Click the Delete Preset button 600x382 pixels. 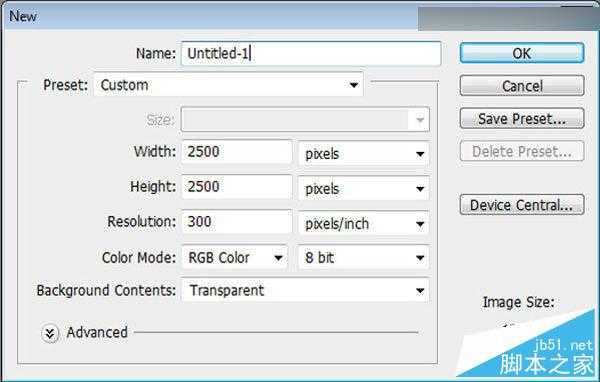pyautogui.click(x=522, y=151)
